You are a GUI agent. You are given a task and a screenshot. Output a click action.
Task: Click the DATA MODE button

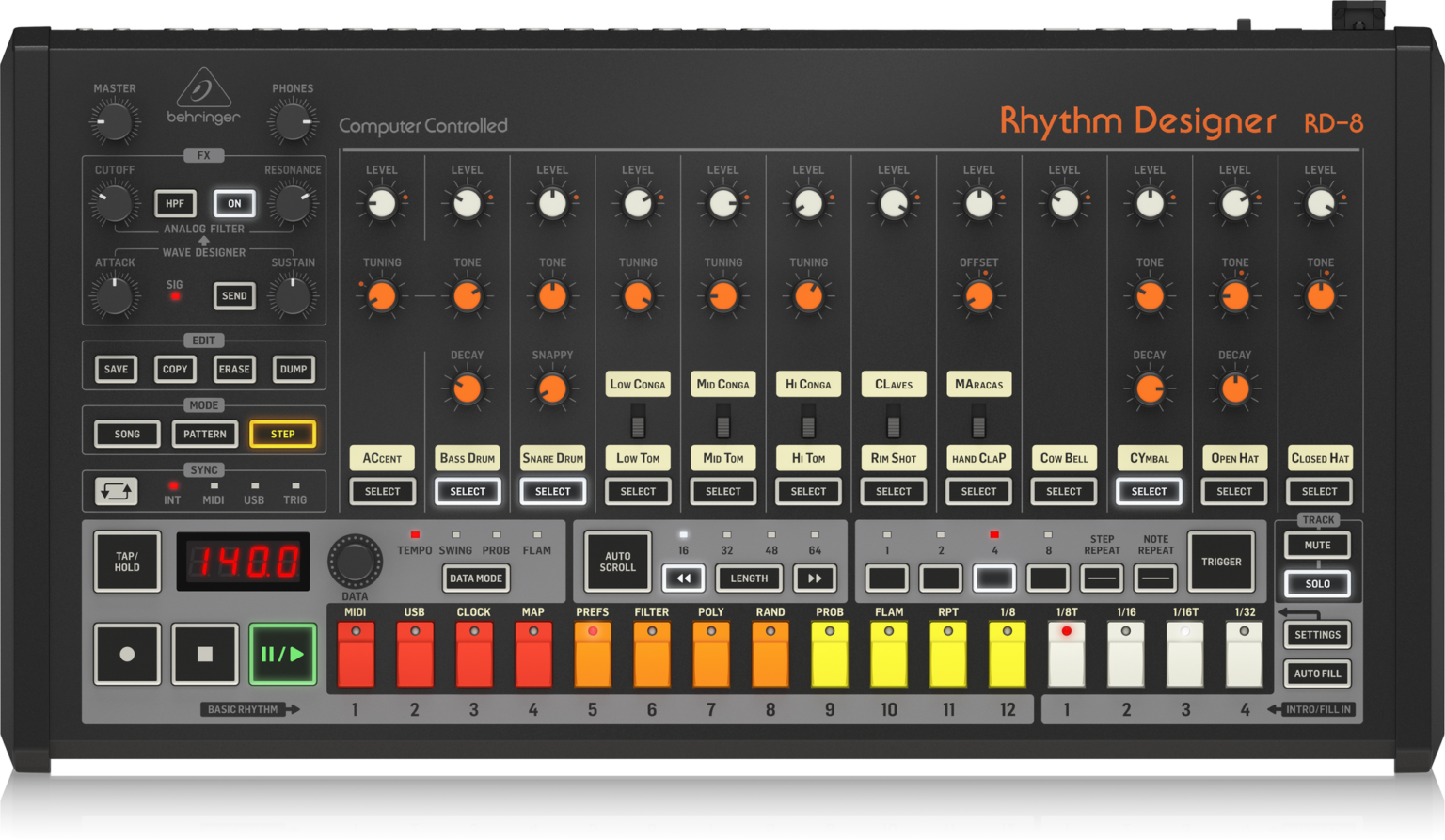tap(476, 578)
